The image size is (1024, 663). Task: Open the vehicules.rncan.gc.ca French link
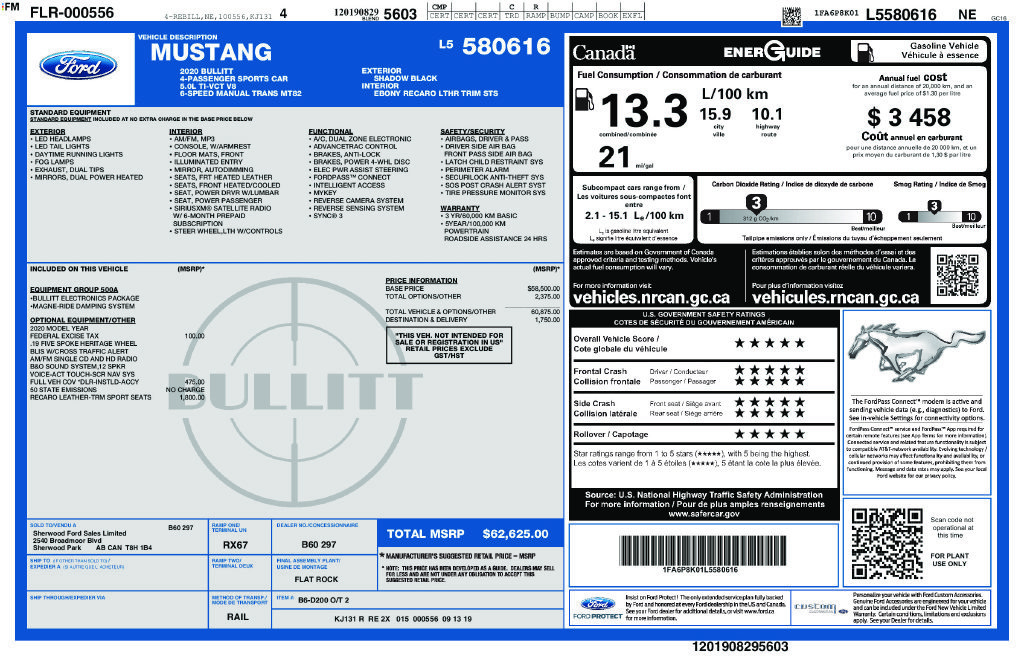coord(835,298)
